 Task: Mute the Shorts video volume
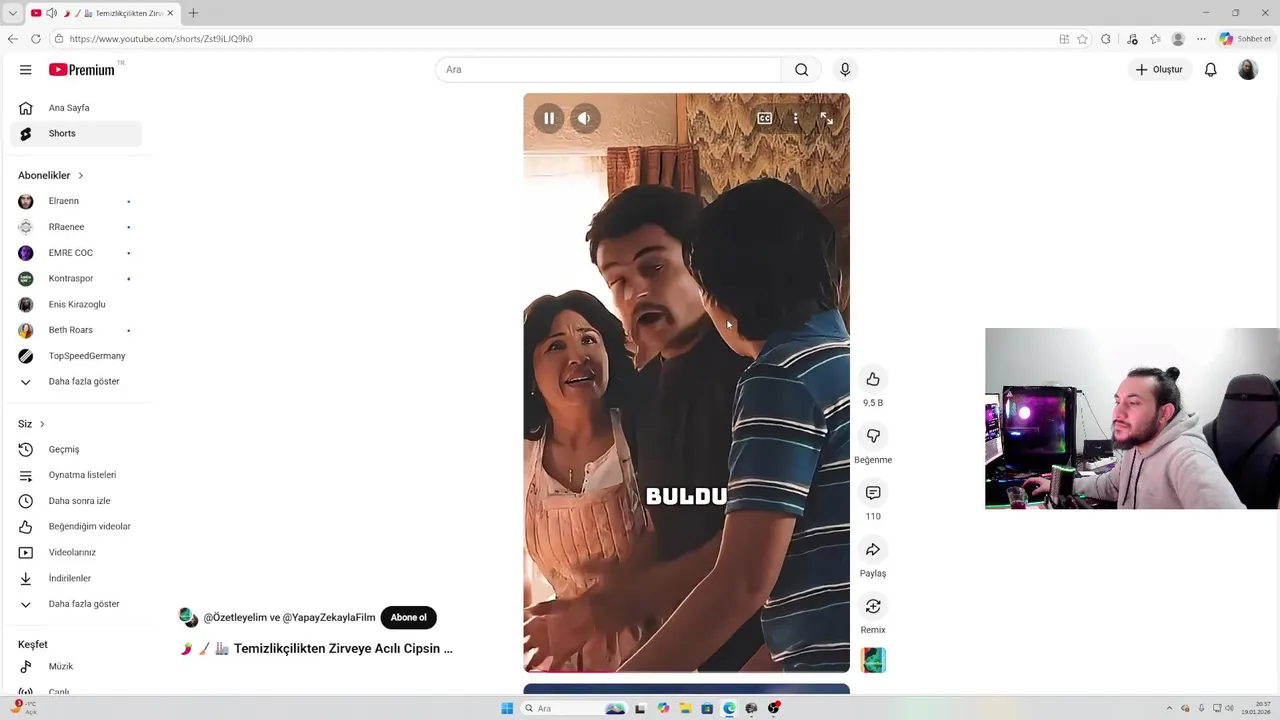(584, 118)
